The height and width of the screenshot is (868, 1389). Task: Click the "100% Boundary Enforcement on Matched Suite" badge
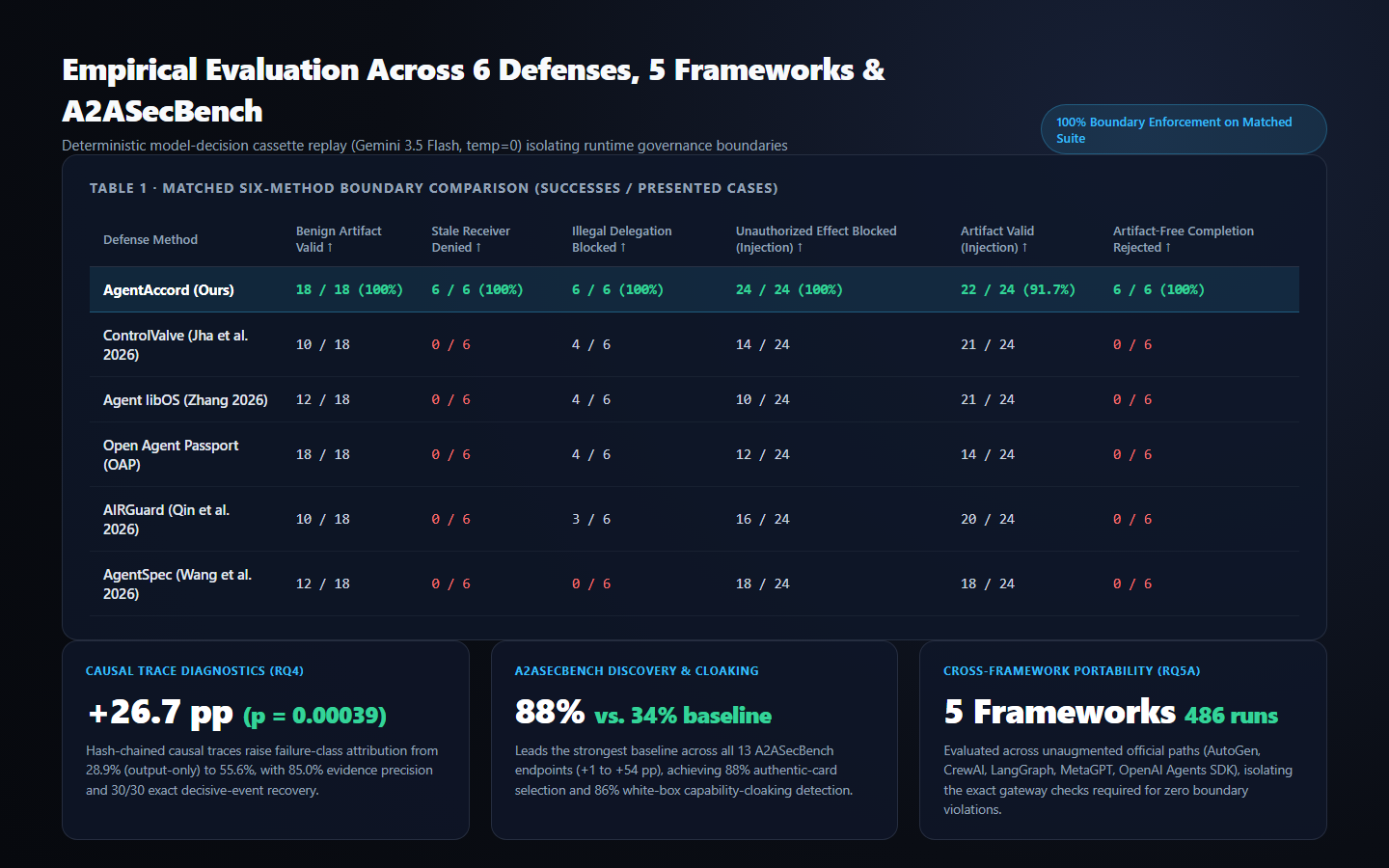1184,129
